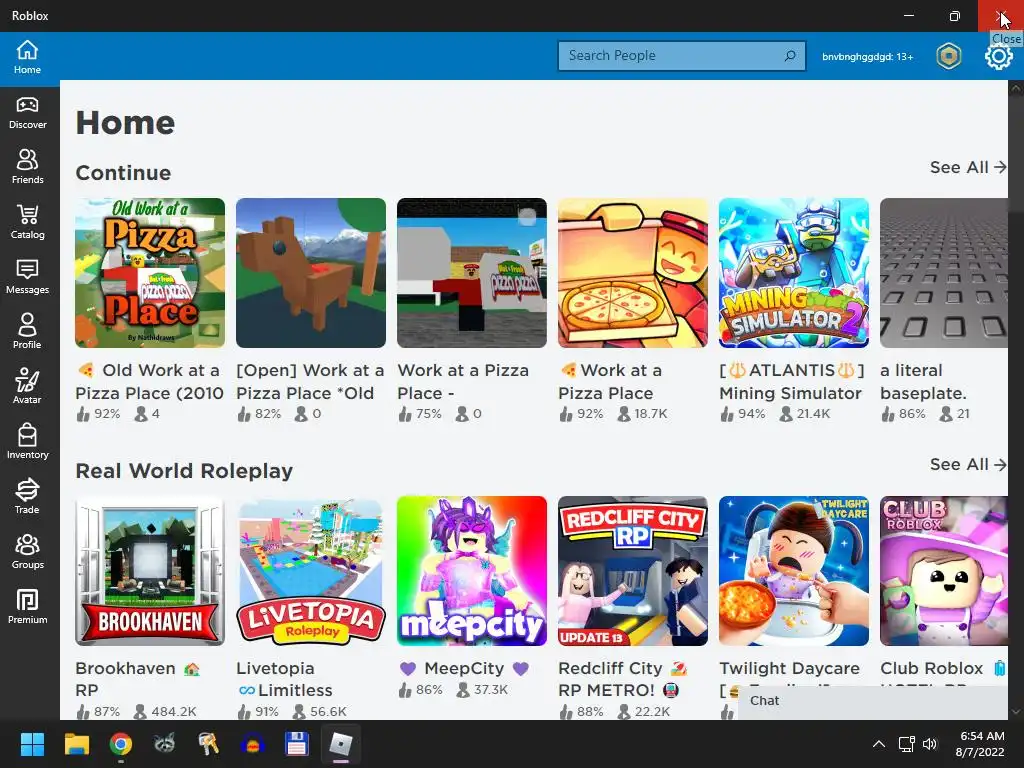Open the Windows Start menu
The width and height of the screenshot is (1024, 768).
[x=32, y=744]
